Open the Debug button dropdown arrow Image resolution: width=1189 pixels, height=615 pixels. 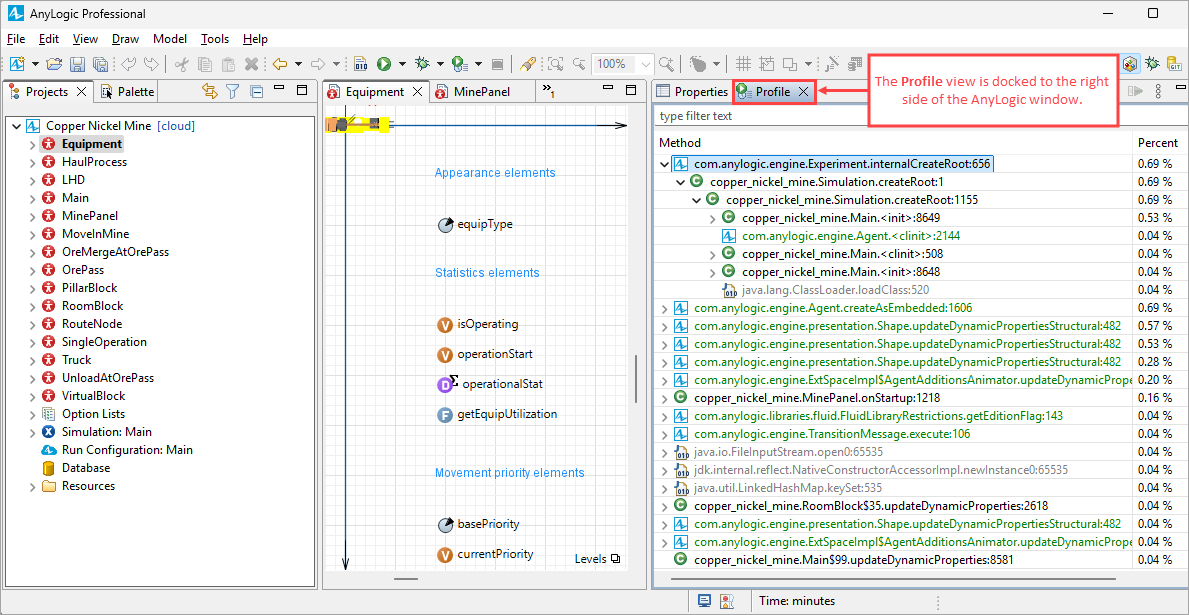pos(441,64)
